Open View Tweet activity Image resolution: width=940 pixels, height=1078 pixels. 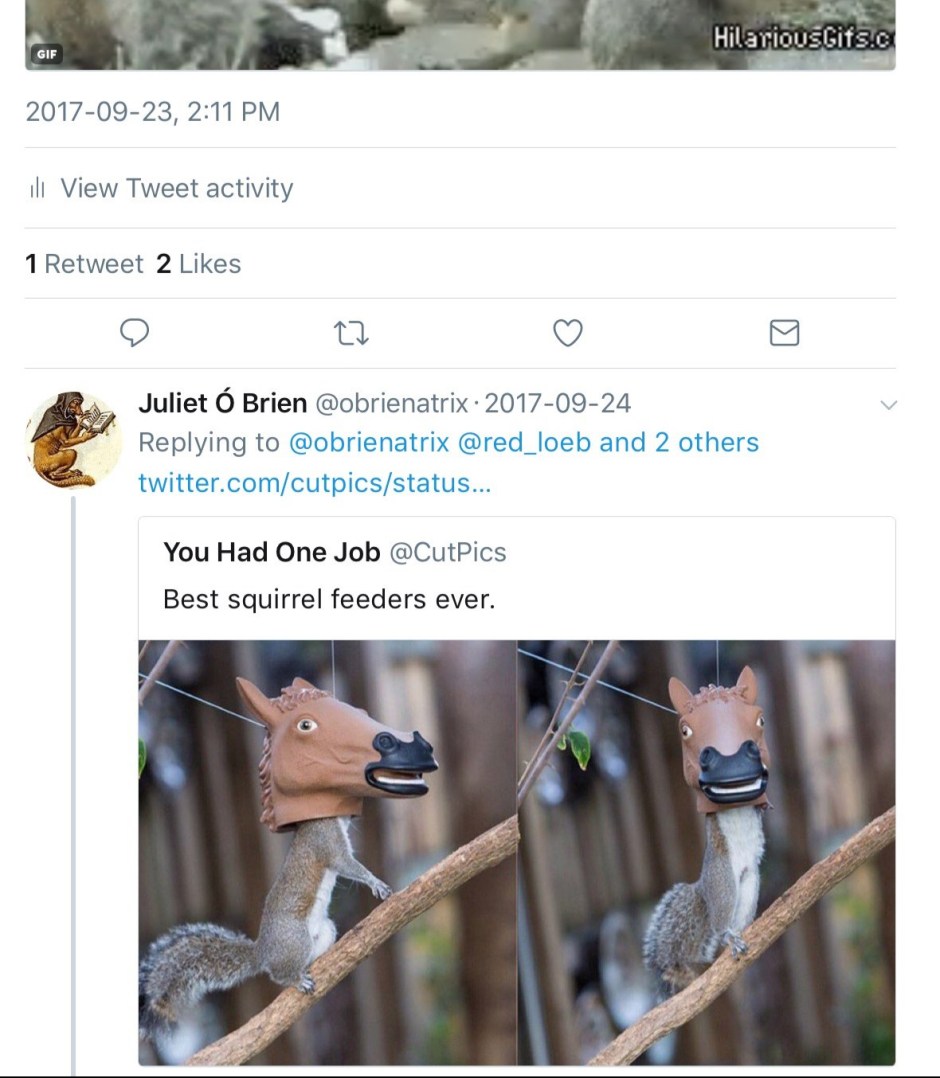coord(176,188)
